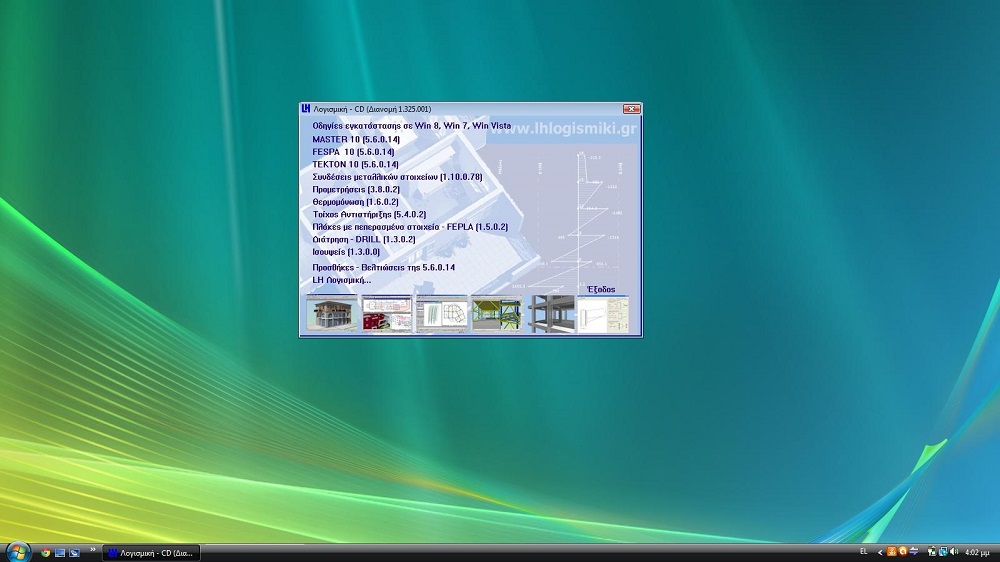Viewport: 1000px width, 562px height.
Task: Click the colored steel structure thumbnail
Action: 496,314
